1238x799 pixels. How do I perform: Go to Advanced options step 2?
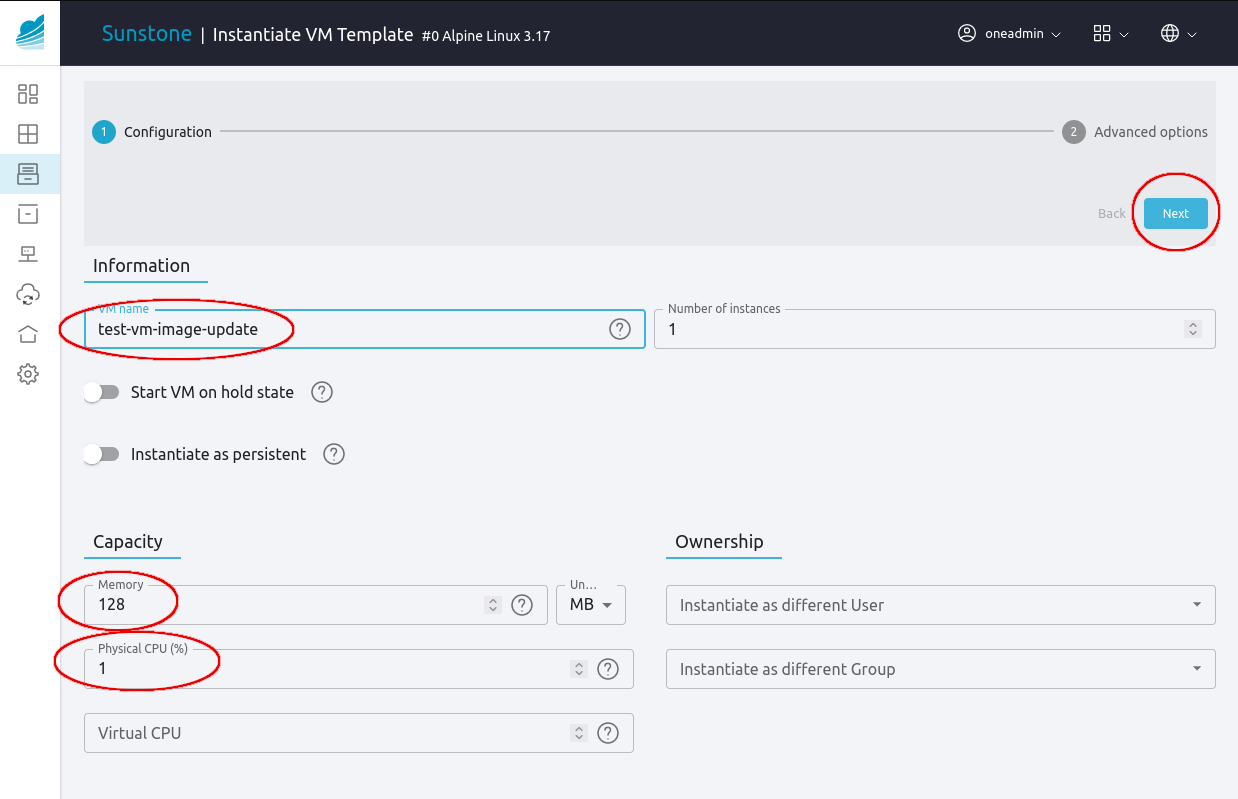click(x=1135, y=132)
